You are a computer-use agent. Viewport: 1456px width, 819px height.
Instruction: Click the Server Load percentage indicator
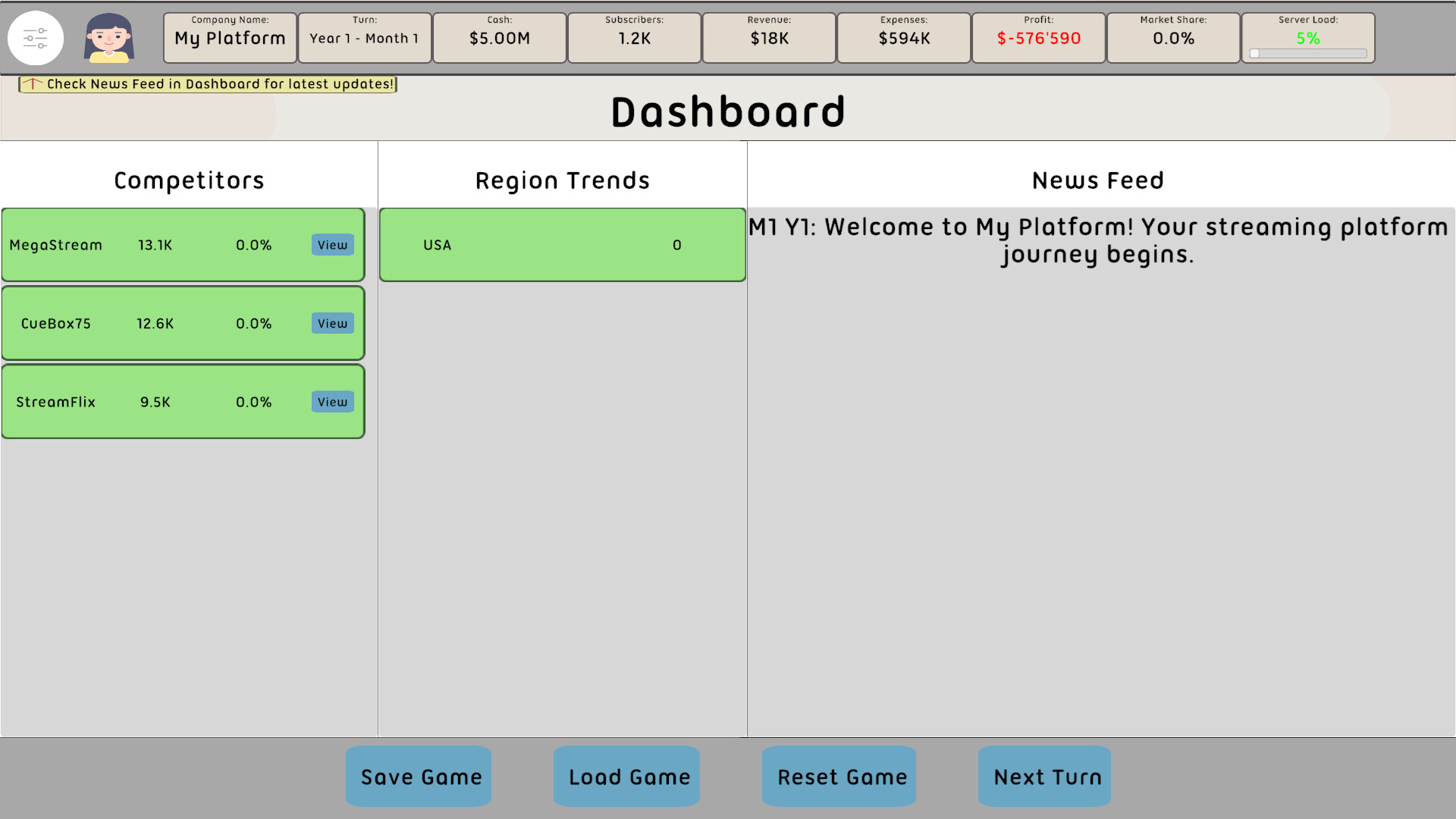click(1307, 39)
